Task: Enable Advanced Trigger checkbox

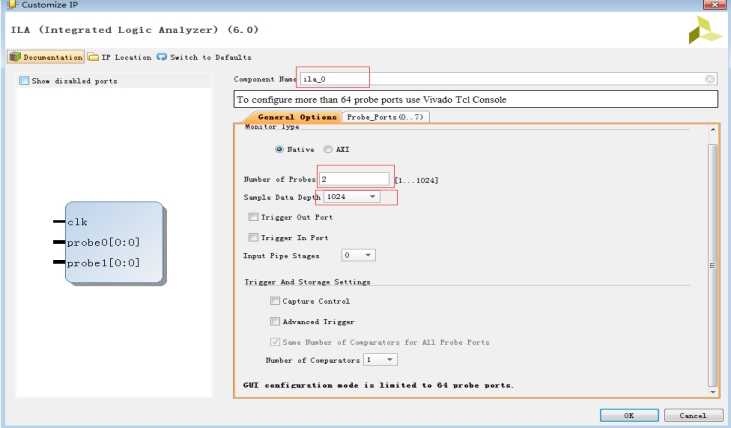Action: 275,321
